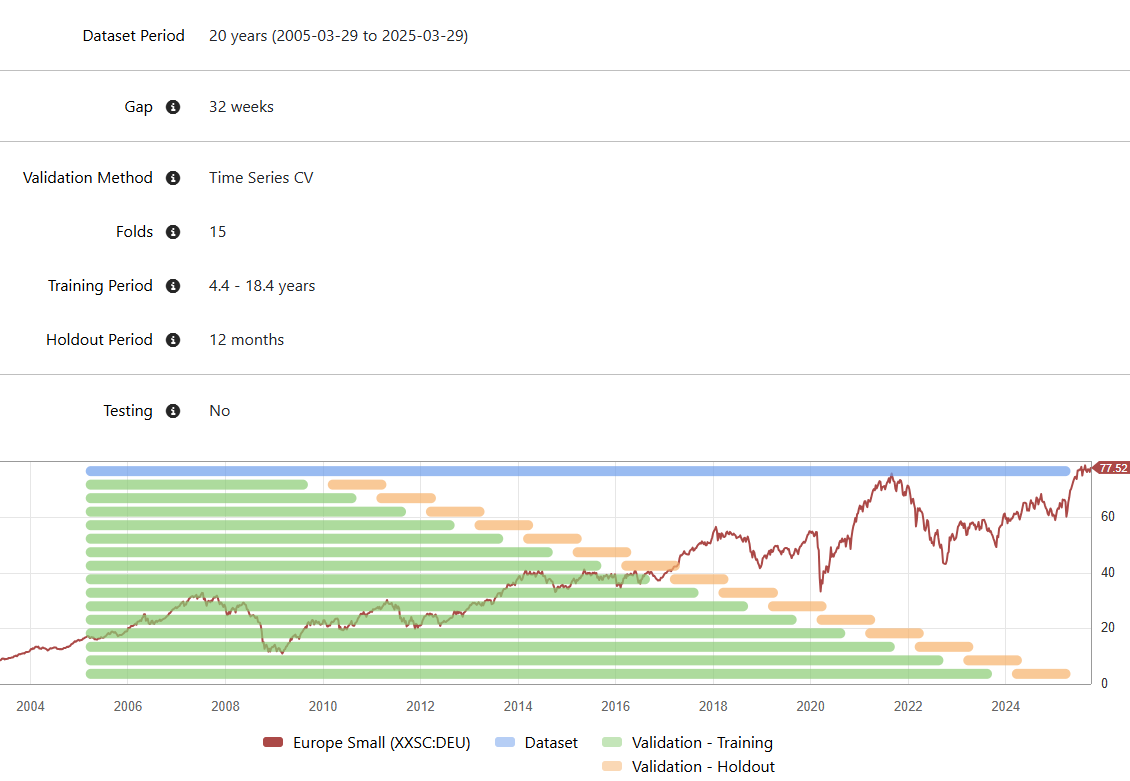Click the red Europe Small legend swatch

click(274, 743)
